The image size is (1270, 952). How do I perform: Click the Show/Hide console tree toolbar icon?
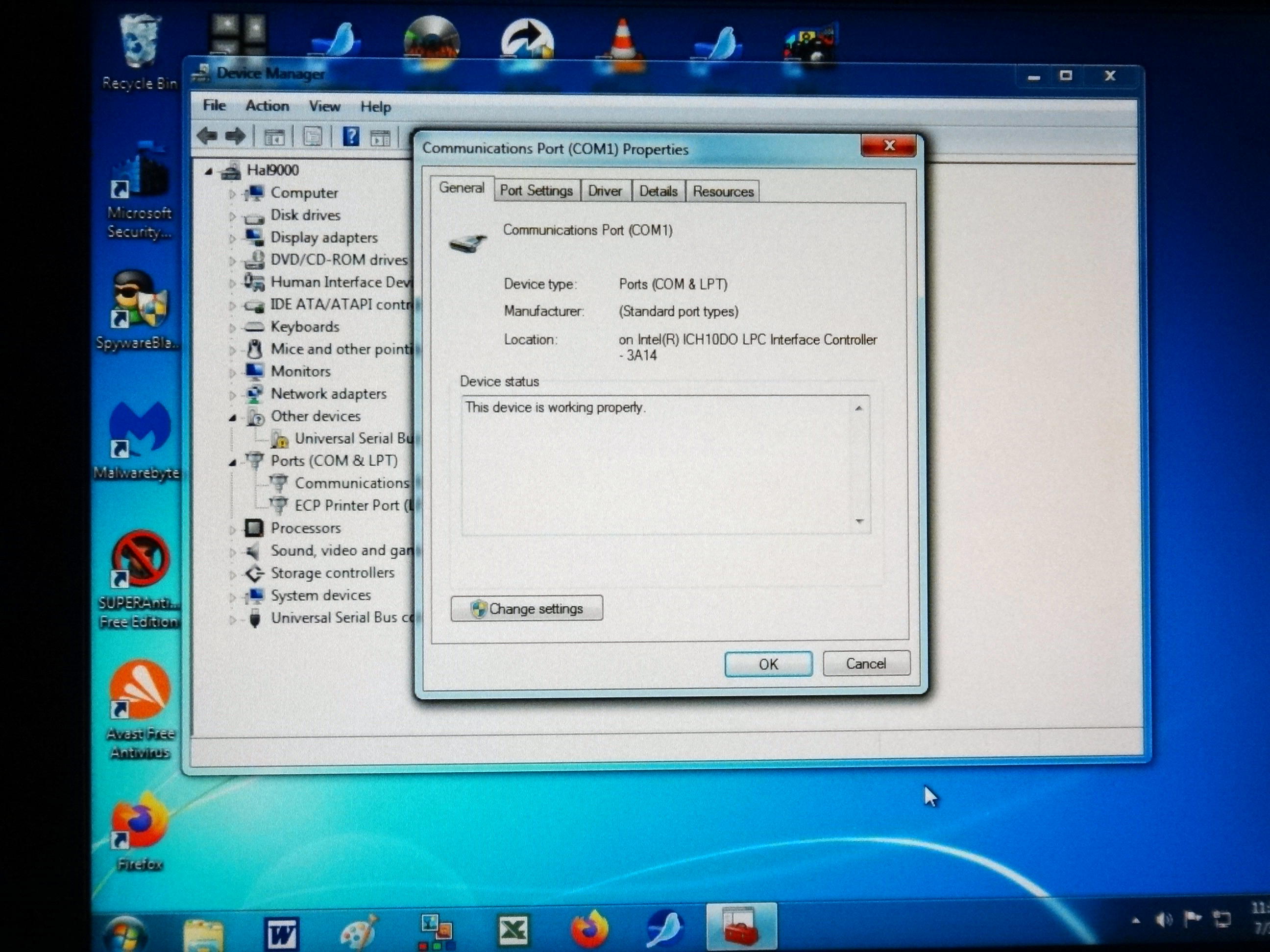click(x=274, y=137)
